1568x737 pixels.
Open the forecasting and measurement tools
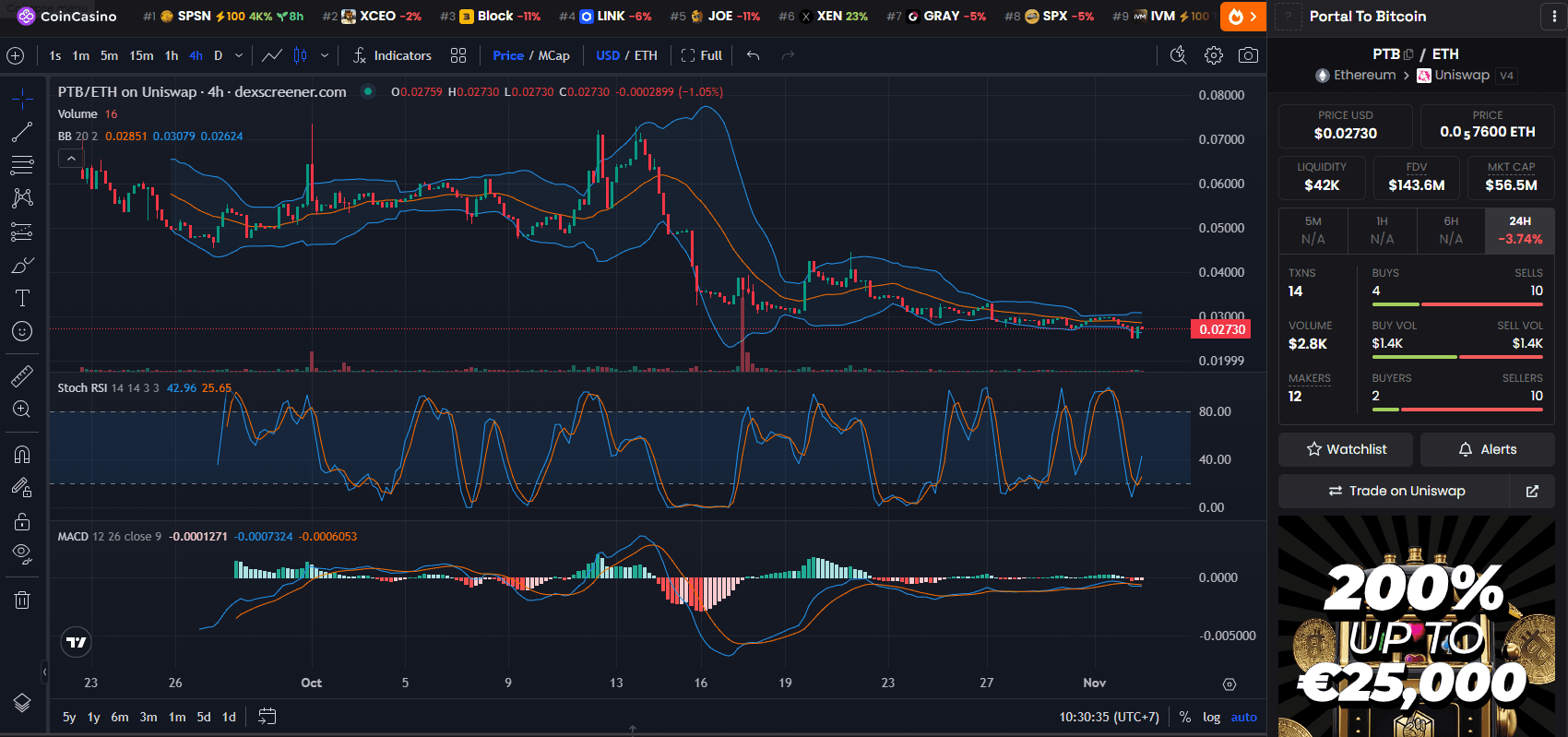22,232
